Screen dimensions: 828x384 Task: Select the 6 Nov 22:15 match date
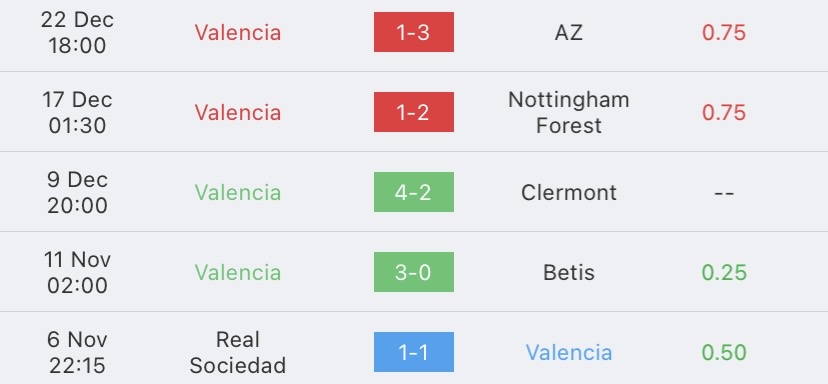coord(77,352)
